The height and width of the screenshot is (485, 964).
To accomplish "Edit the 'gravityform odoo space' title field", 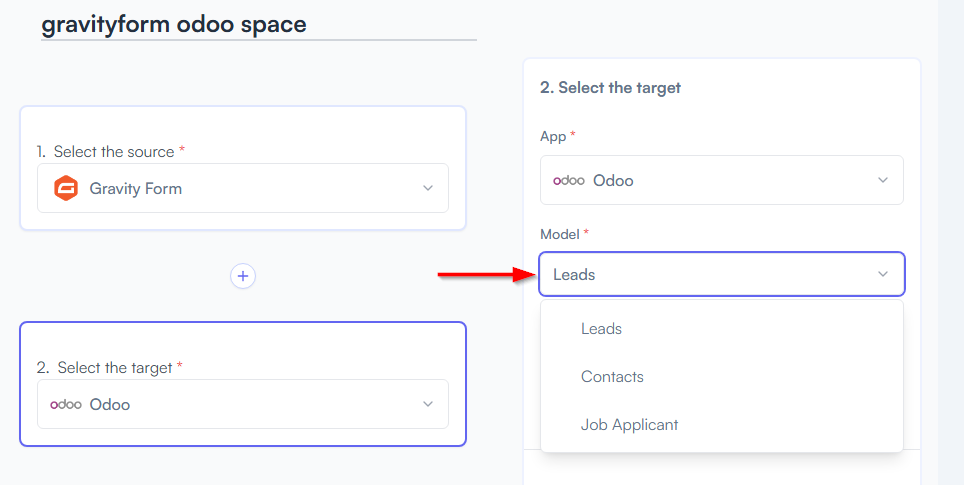I will click(259, 25).
